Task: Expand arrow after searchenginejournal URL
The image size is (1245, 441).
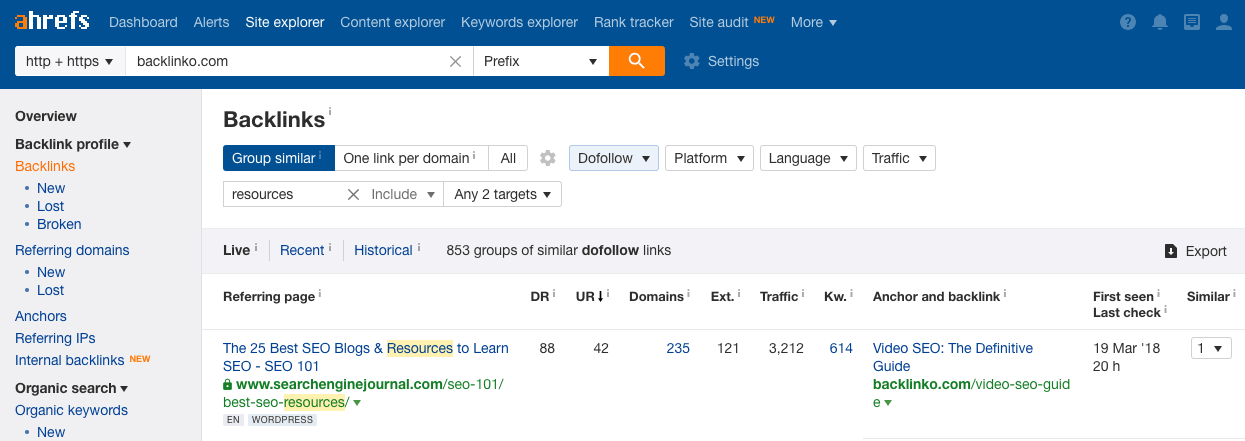Action: point(357,403)
